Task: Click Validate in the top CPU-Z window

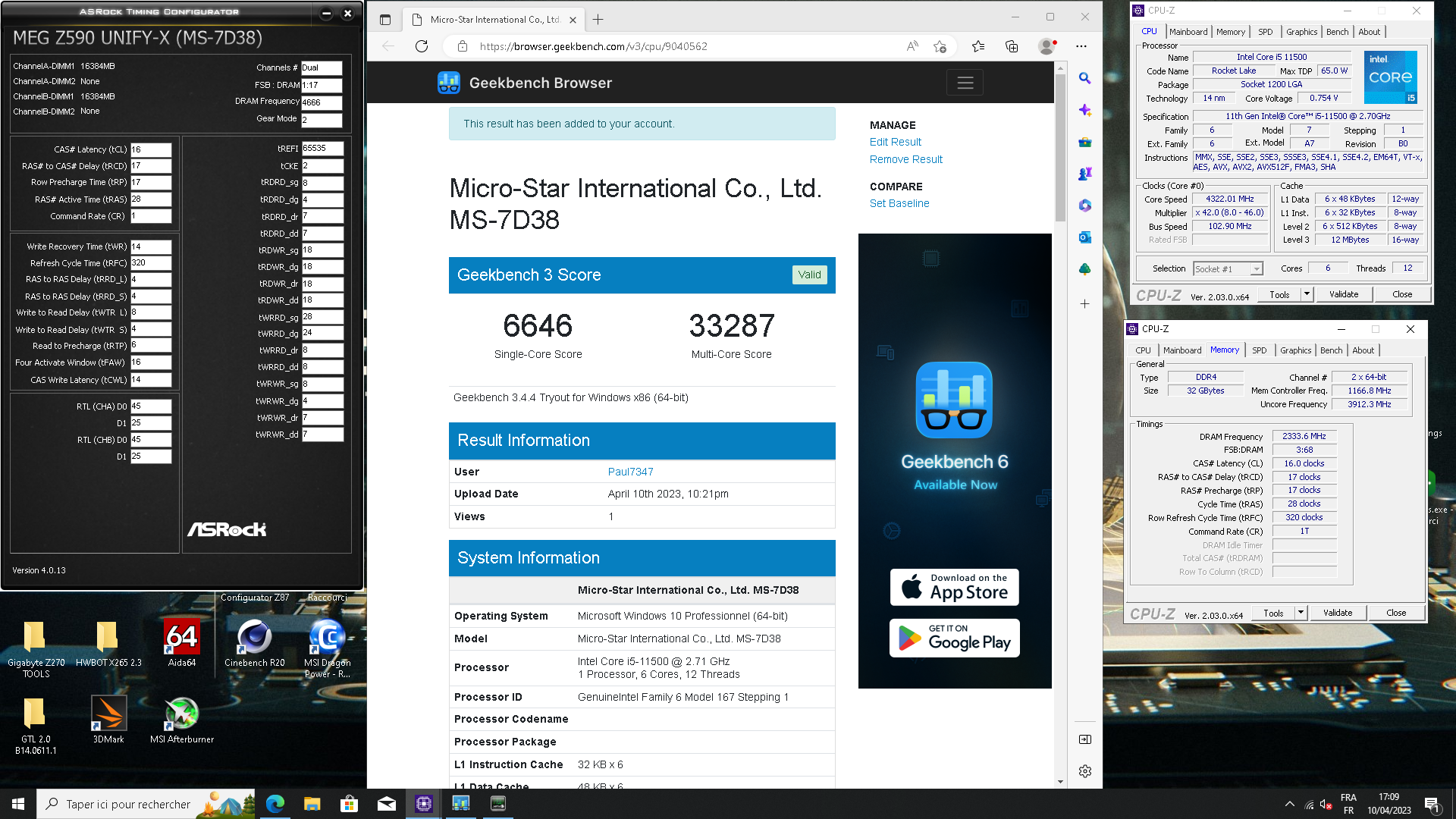Action: [x=1344, y=294]
